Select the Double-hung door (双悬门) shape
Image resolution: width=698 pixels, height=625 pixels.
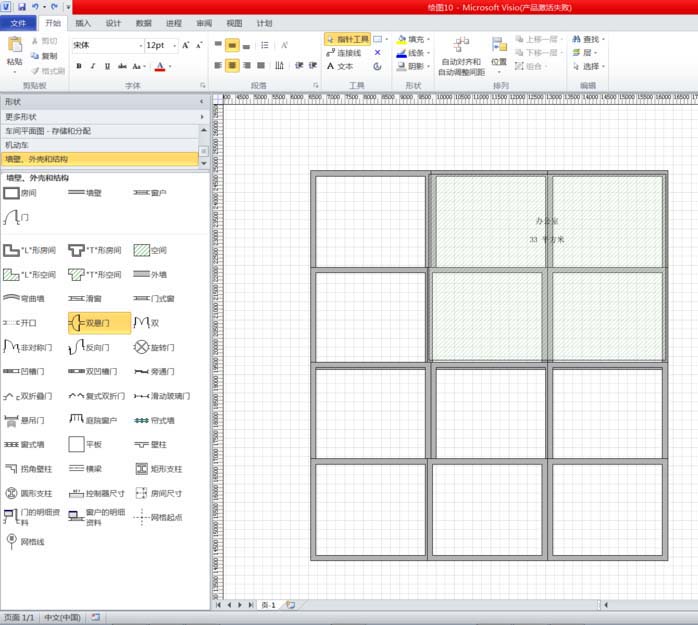(x=99, y=323)
